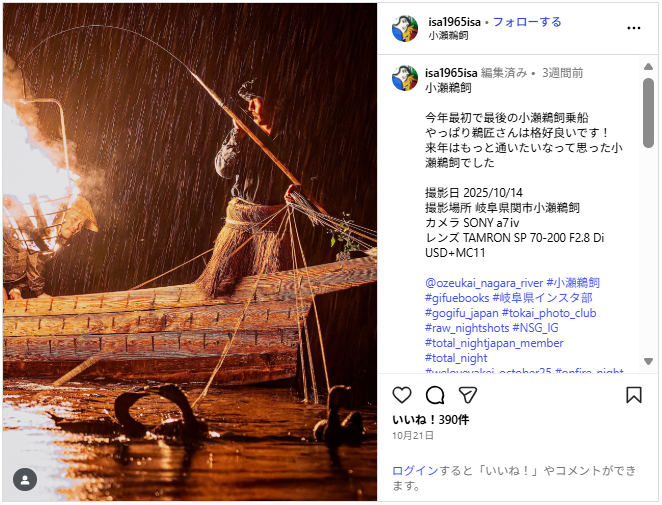Screen dimensions: 662x505
Task: Click the cormorant fishing photo
Action: (x=190, y=252)
